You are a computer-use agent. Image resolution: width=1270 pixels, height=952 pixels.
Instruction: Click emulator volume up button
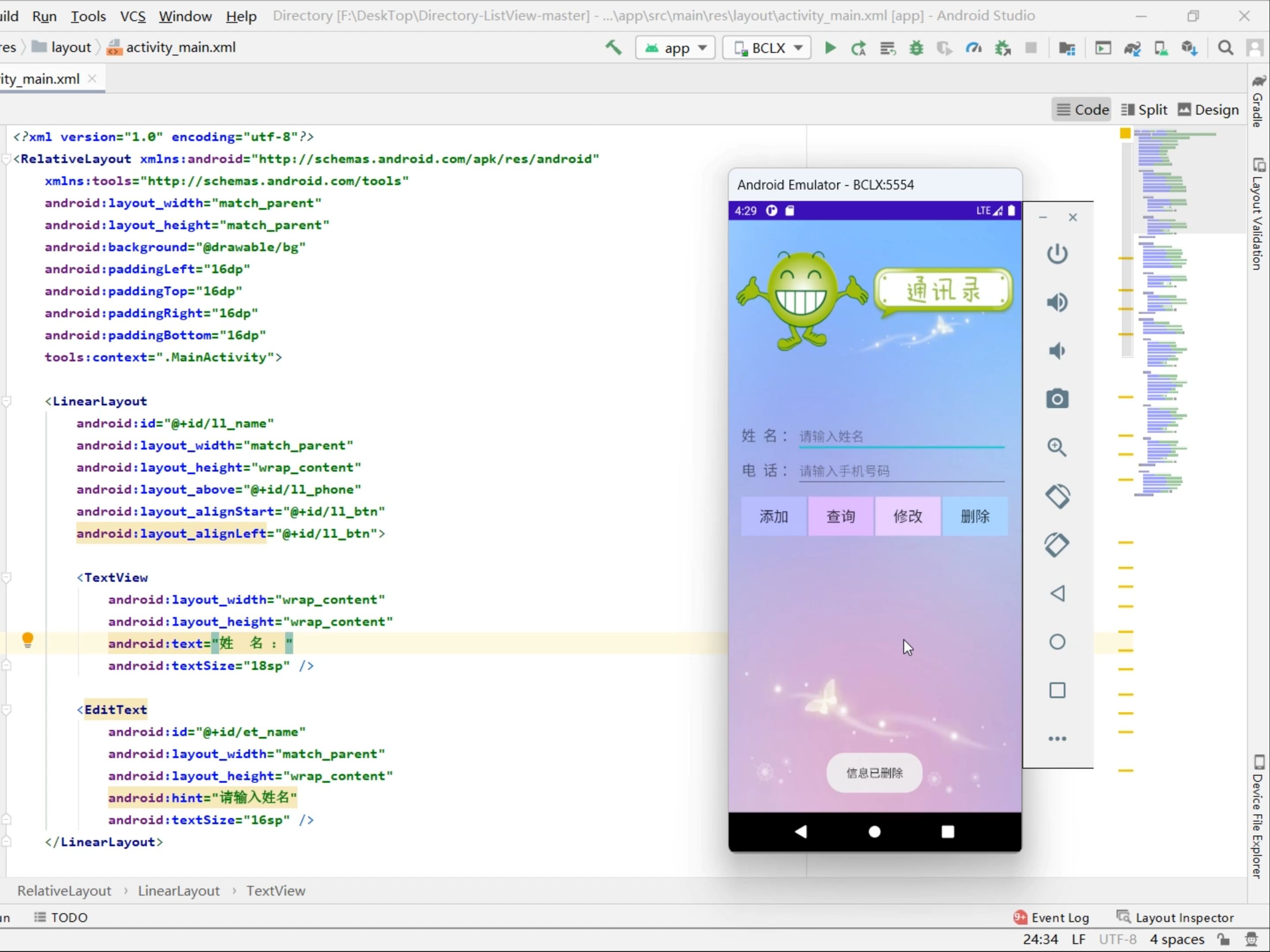(x=1057, y=303)
